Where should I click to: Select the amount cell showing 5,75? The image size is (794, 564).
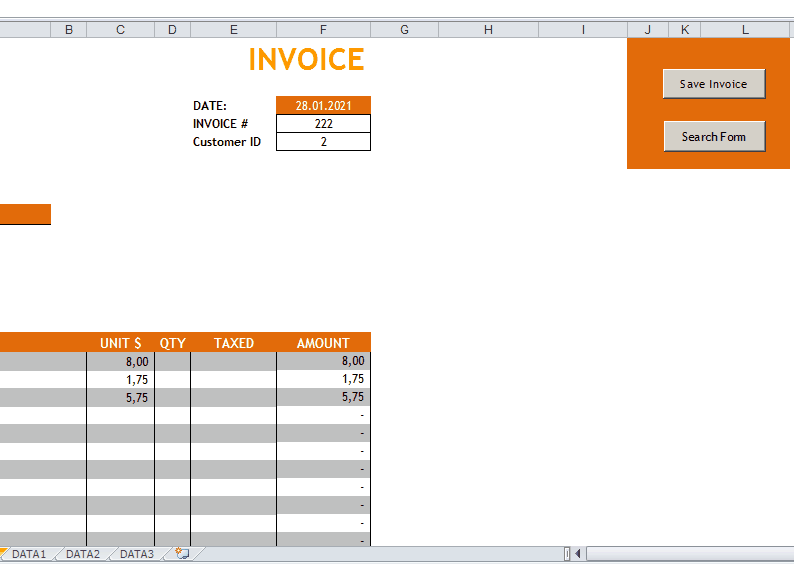point(323,397)
